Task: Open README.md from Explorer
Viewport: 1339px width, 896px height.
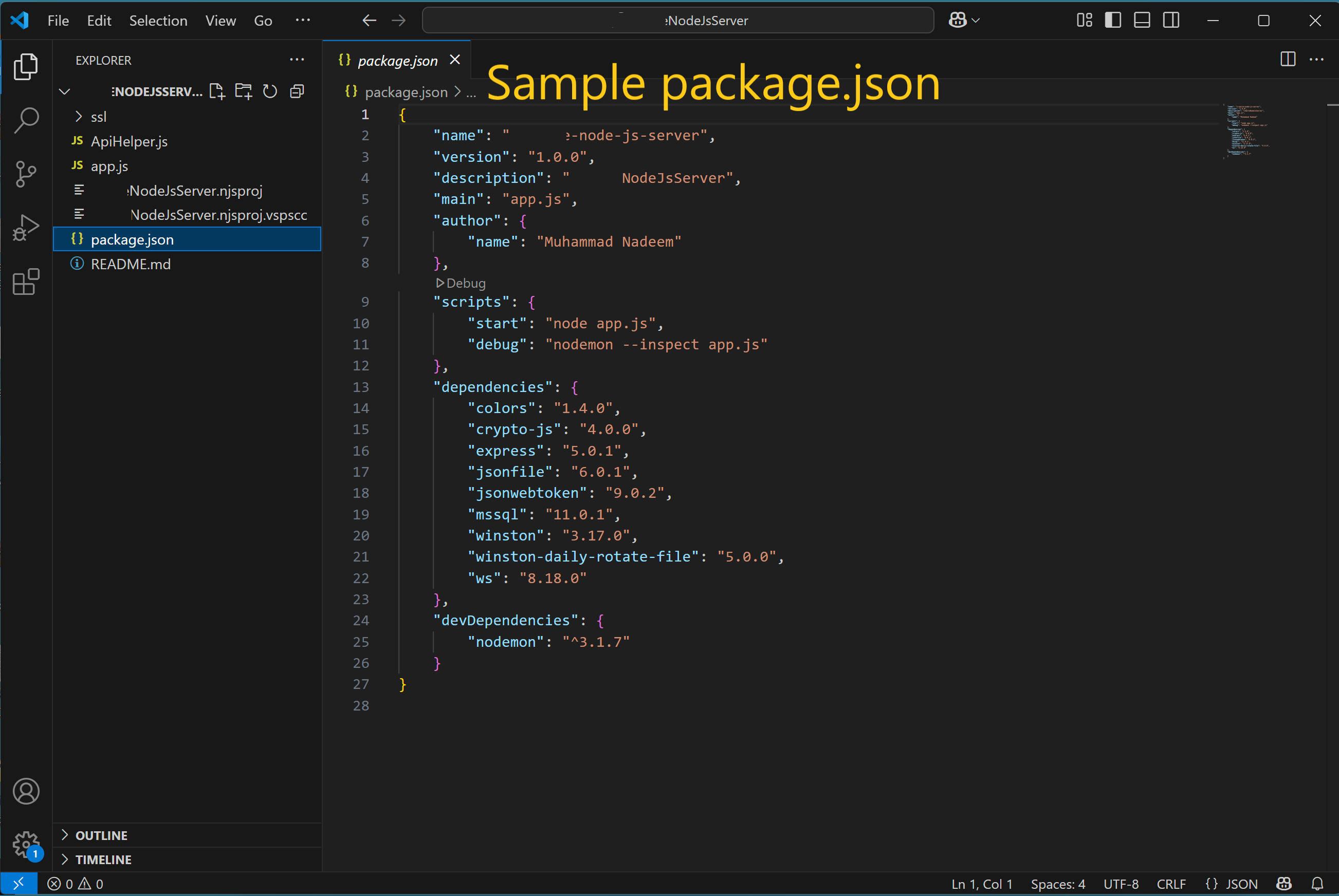Action: 131,264
